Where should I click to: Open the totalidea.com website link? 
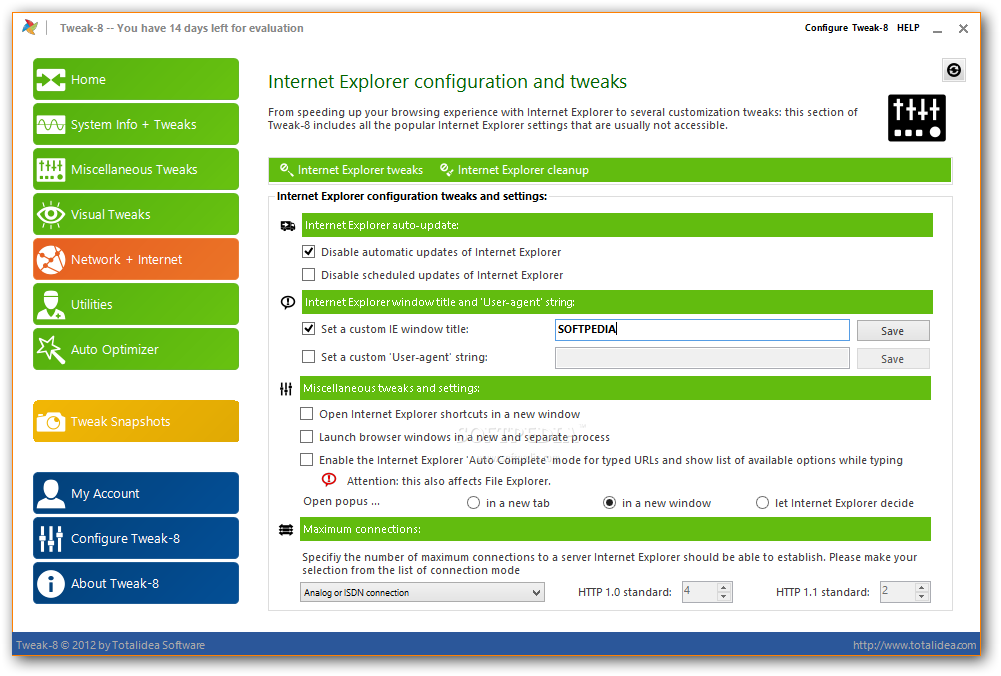tap(914, 645)
